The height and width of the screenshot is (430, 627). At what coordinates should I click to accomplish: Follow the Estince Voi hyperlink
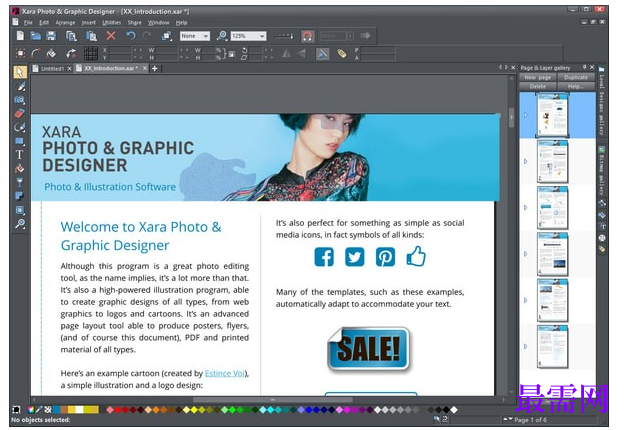click(x=225, y=373)
